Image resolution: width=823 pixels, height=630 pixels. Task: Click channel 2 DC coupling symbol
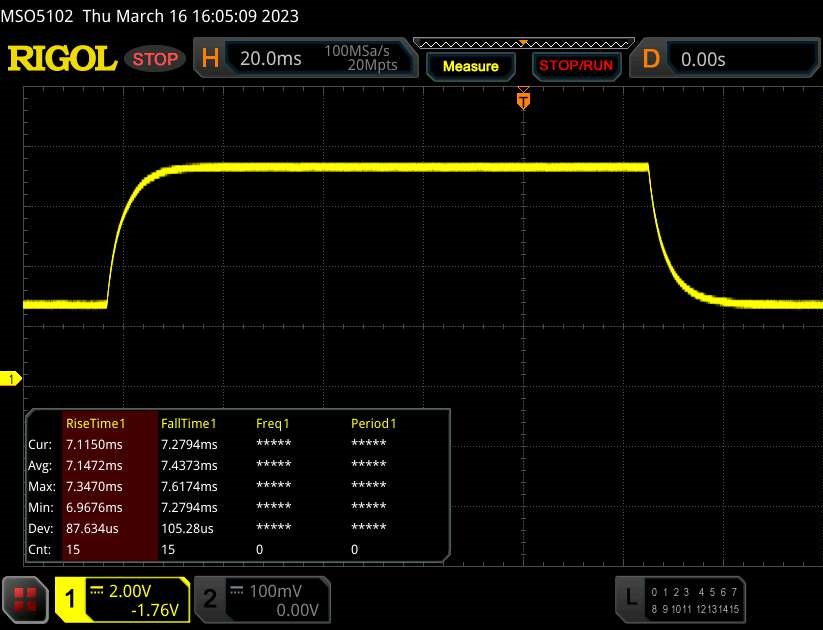(x=237, y=591)
